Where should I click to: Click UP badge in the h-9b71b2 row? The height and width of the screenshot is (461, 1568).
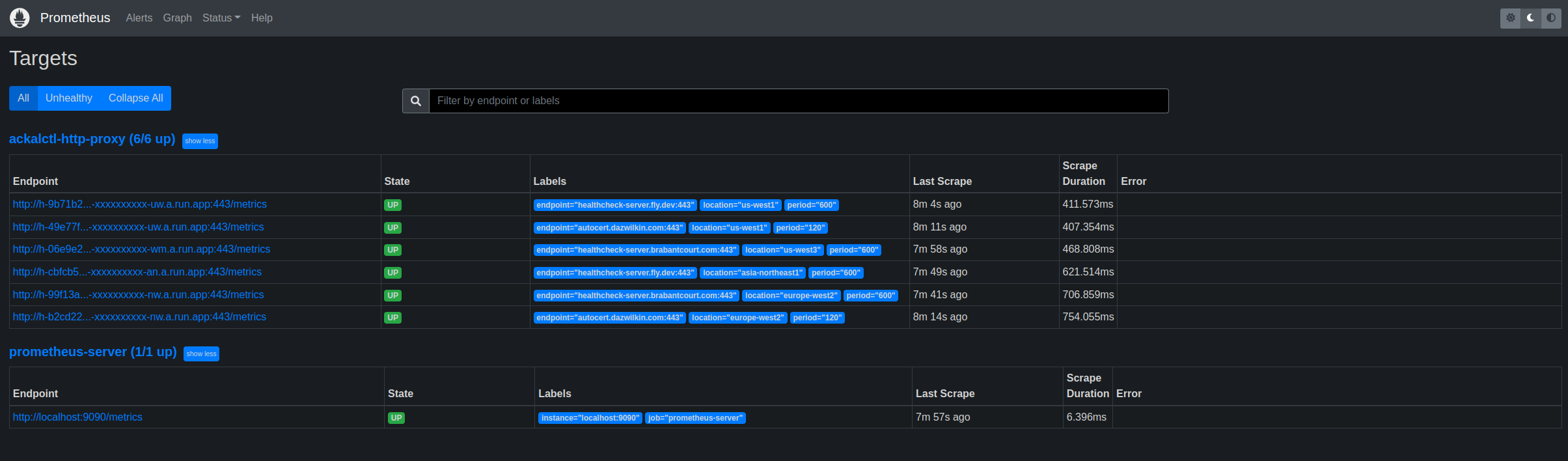coord(392,205)
